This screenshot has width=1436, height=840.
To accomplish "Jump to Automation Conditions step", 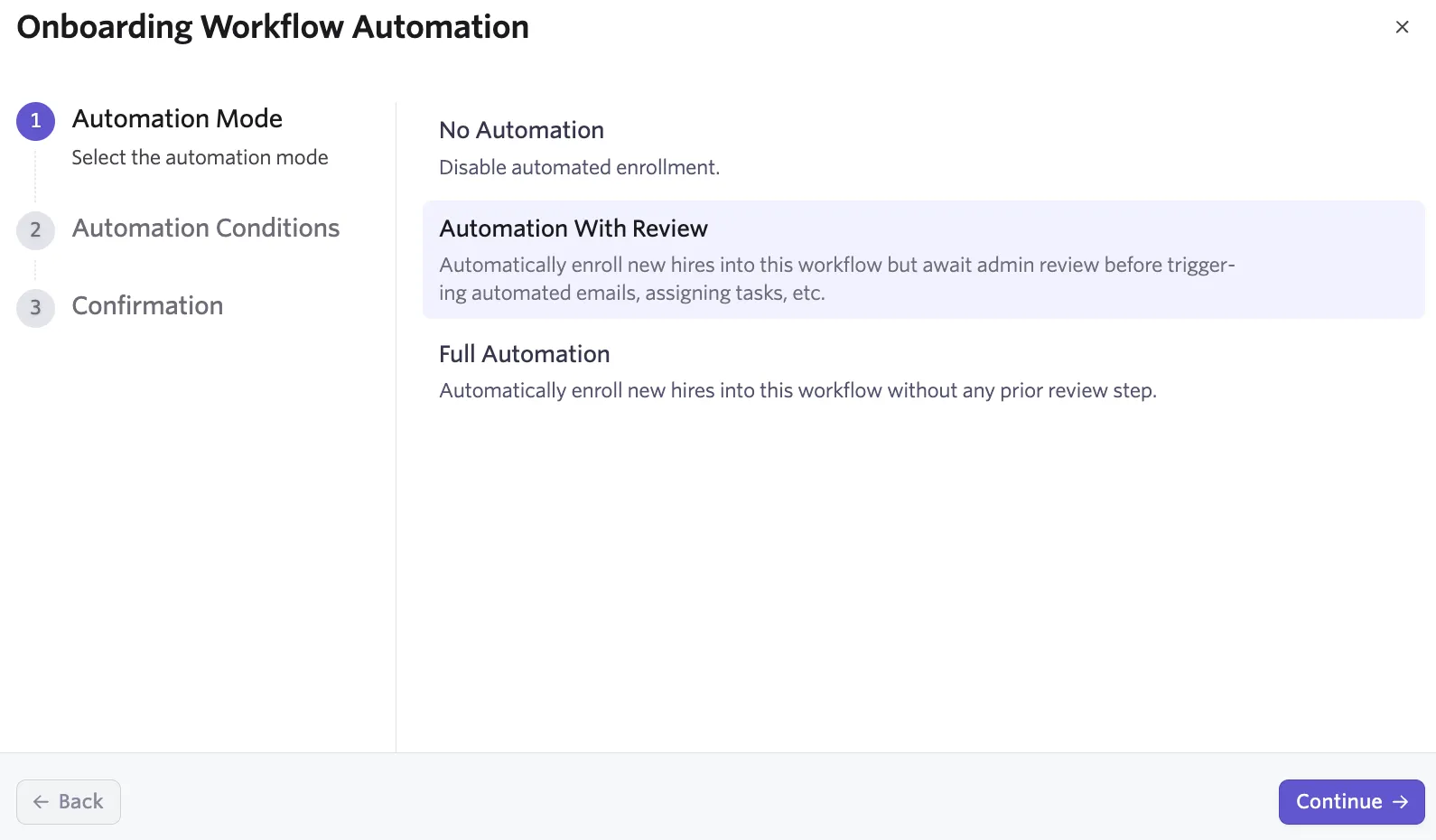I will 206,228.
